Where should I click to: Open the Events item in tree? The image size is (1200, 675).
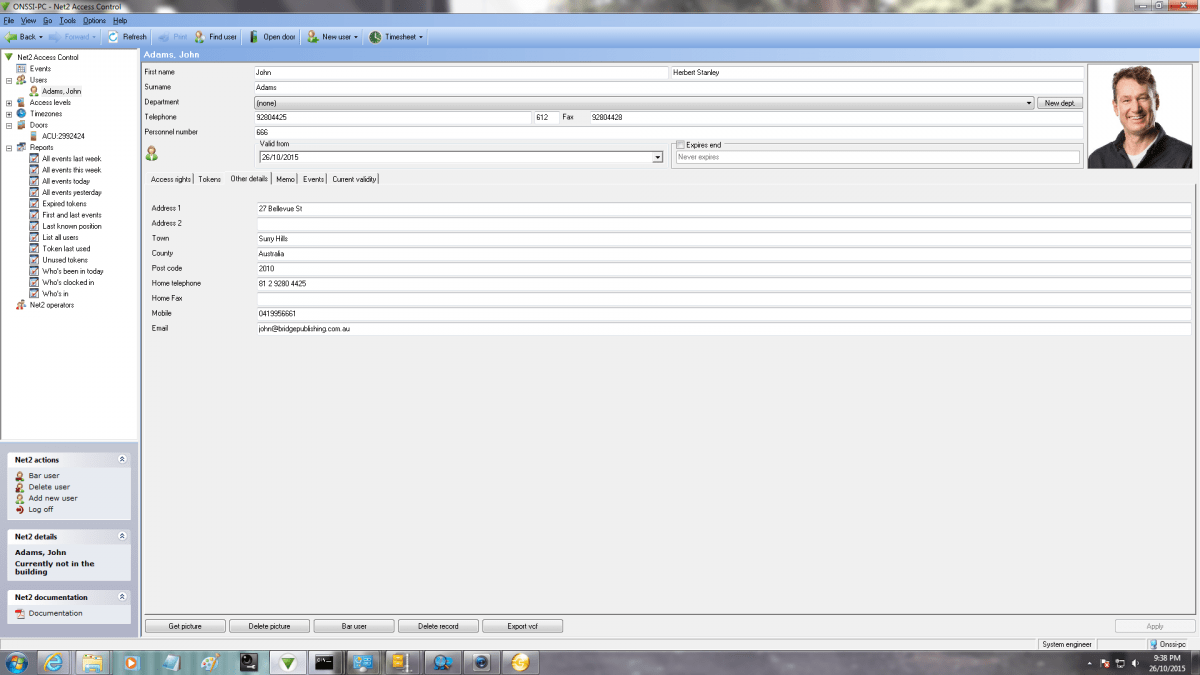click(40, 69)
